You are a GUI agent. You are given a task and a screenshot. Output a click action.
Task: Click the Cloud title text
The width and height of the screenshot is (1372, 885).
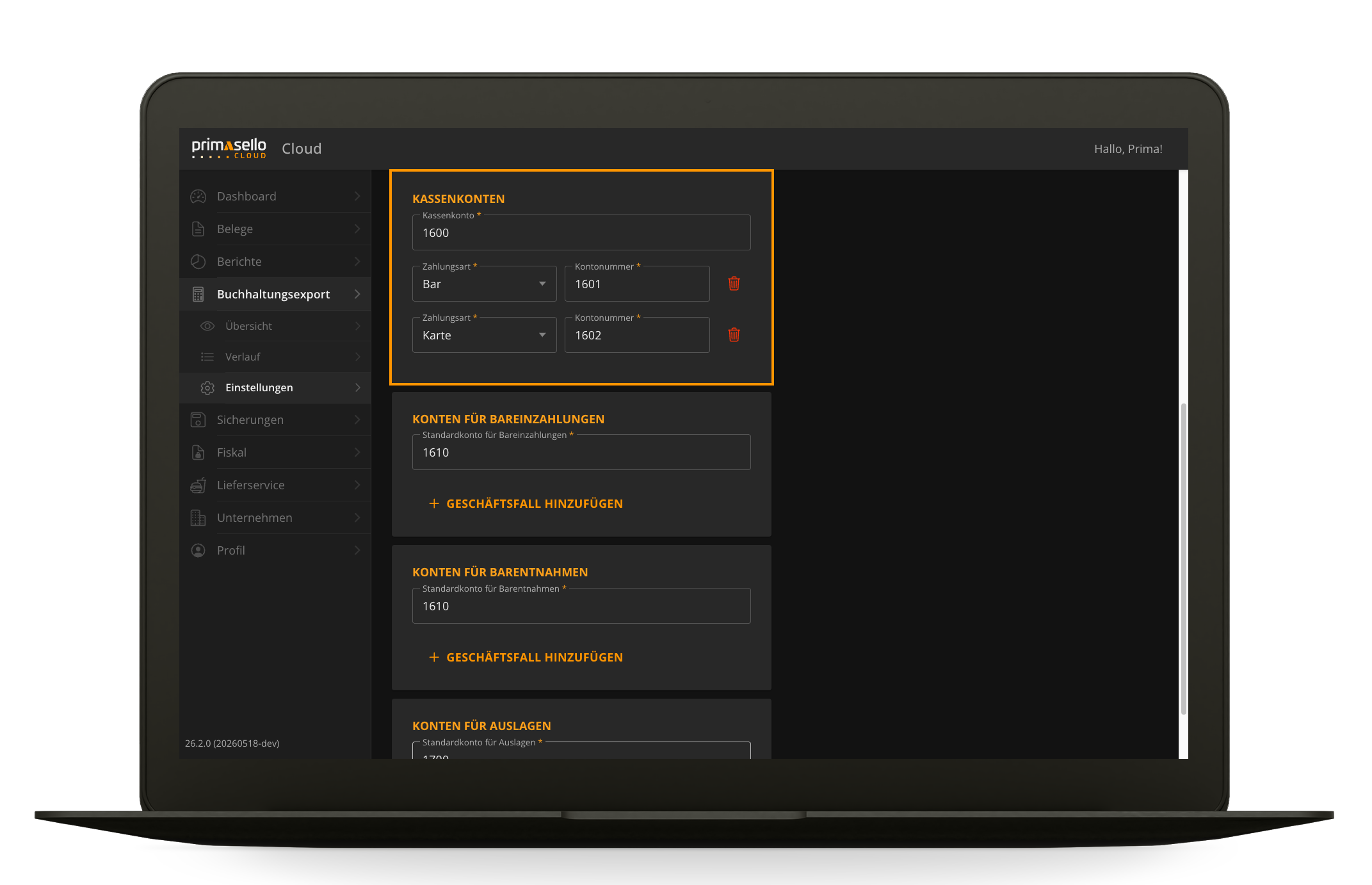pos(302,149)
